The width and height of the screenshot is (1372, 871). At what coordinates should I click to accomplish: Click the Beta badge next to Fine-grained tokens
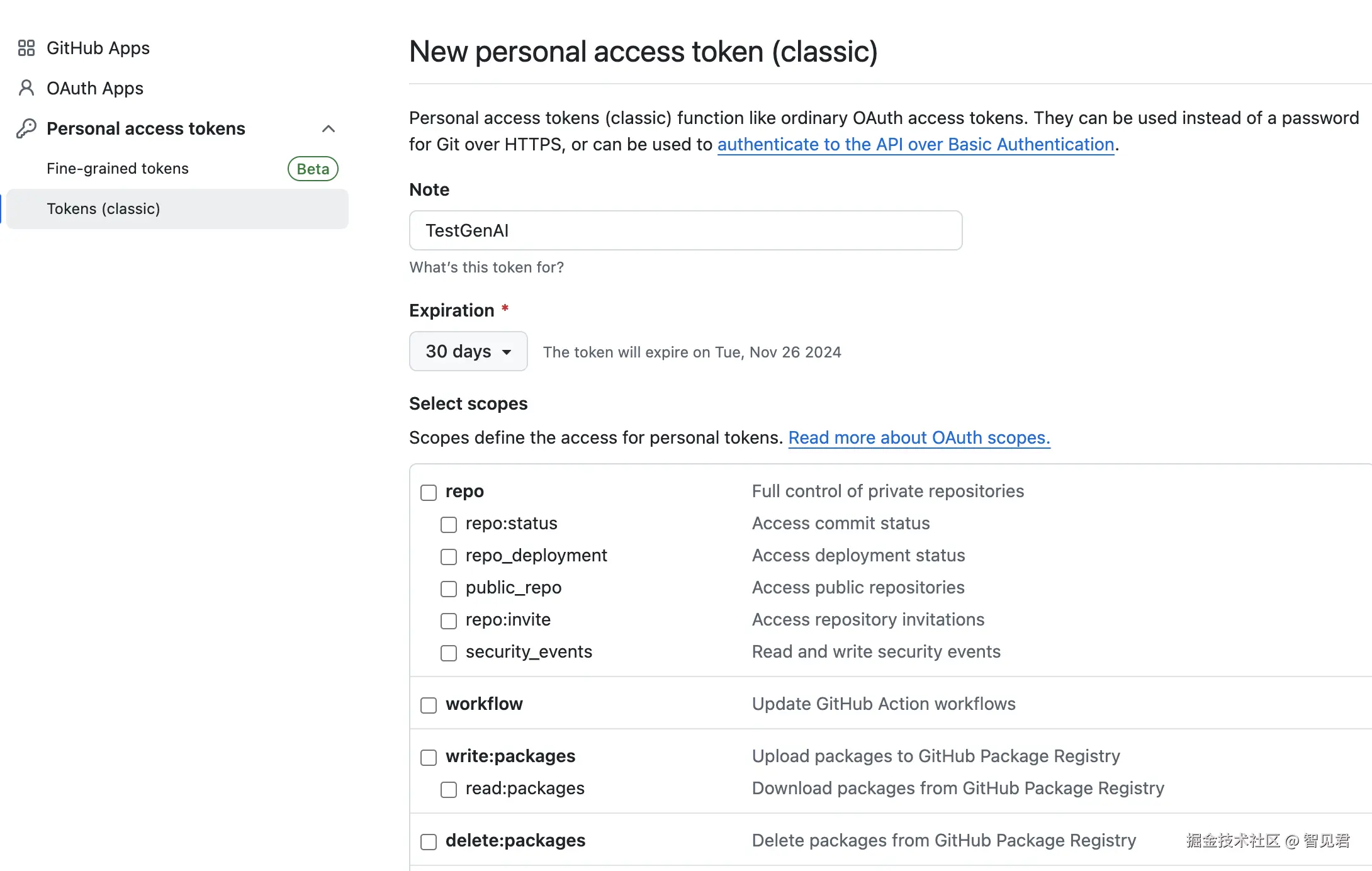pyautogui.click(x=313, y=169)
